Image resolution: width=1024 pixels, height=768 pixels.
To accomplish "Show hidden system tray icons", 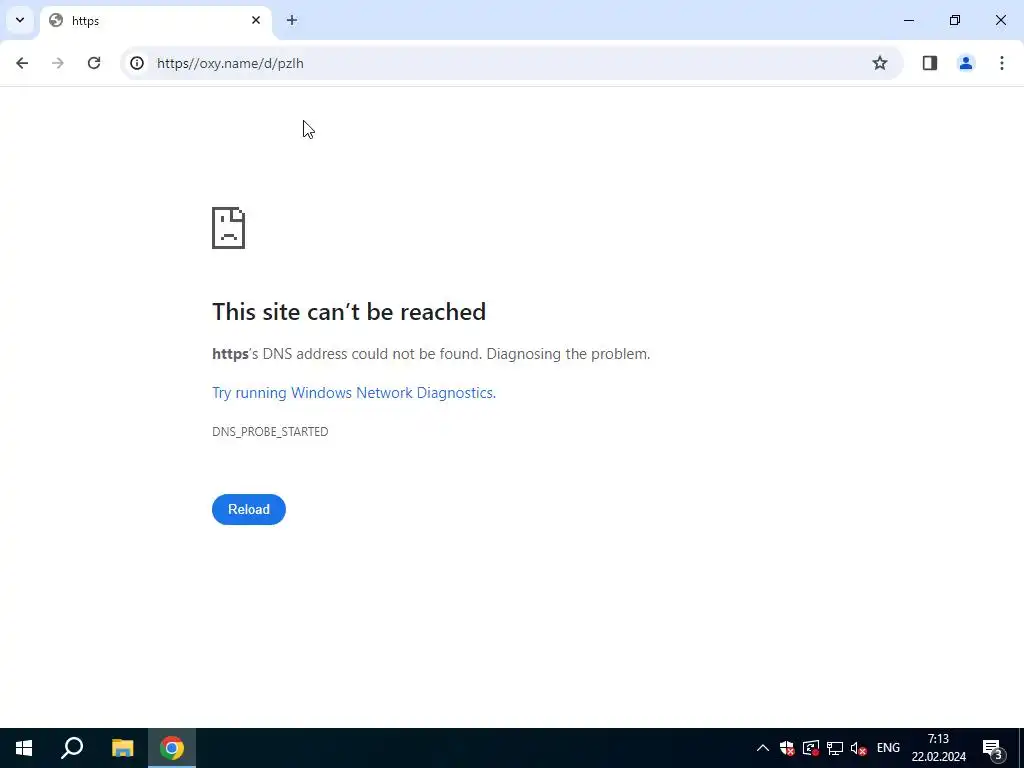I will (762, 748).
